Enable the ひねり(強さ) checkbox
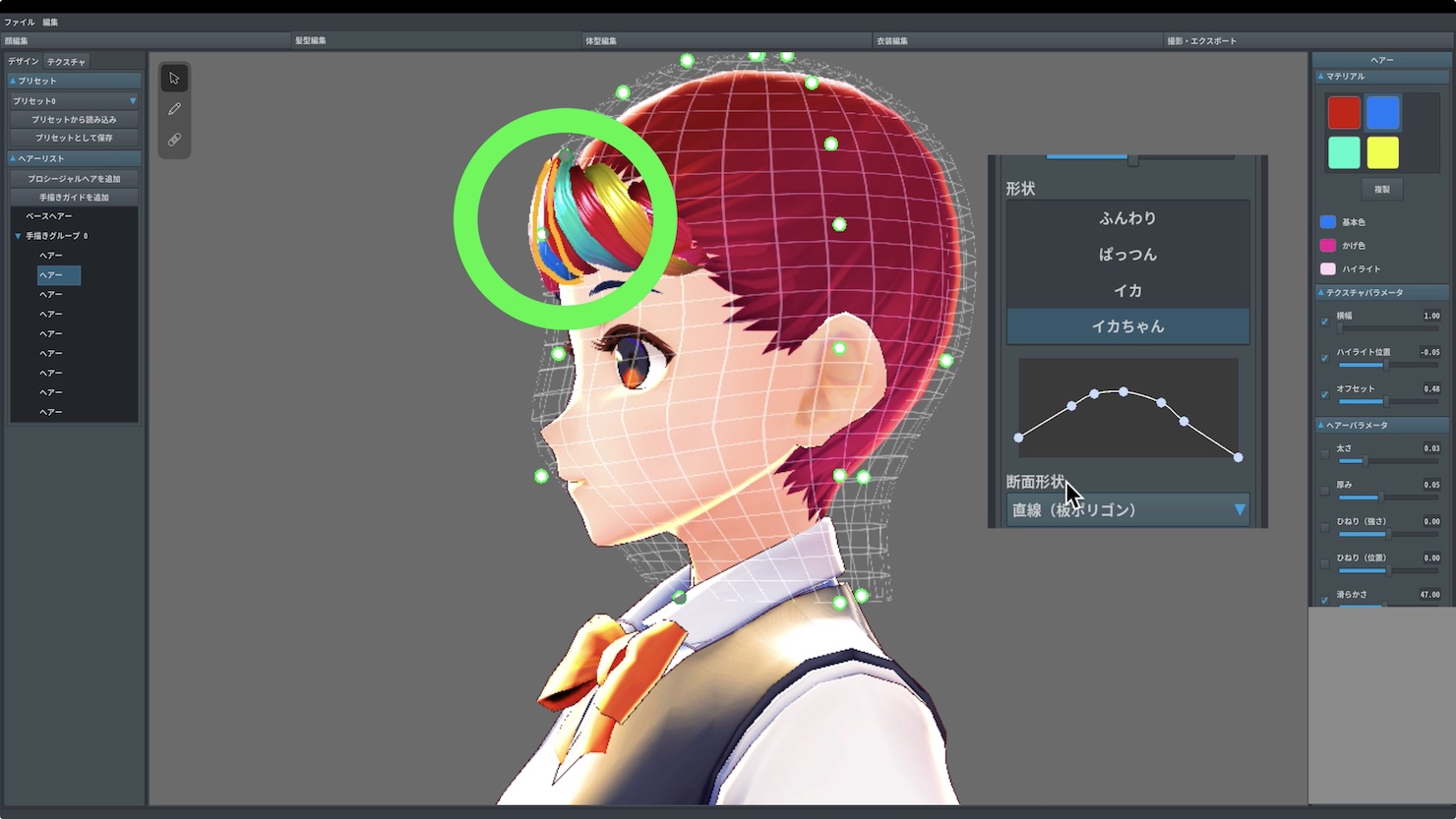The width and height of the screenshot is (1456, 819). [1324, 527]
